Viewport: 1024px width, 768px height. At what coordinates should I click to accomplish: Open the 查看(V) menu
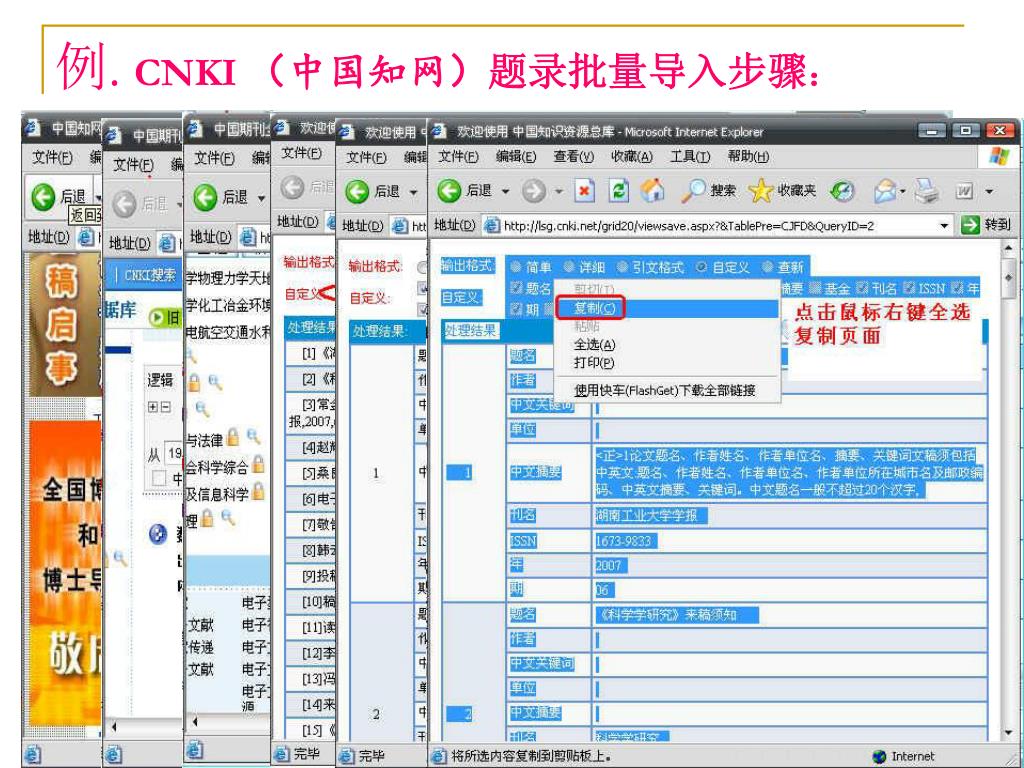point(573,157)
